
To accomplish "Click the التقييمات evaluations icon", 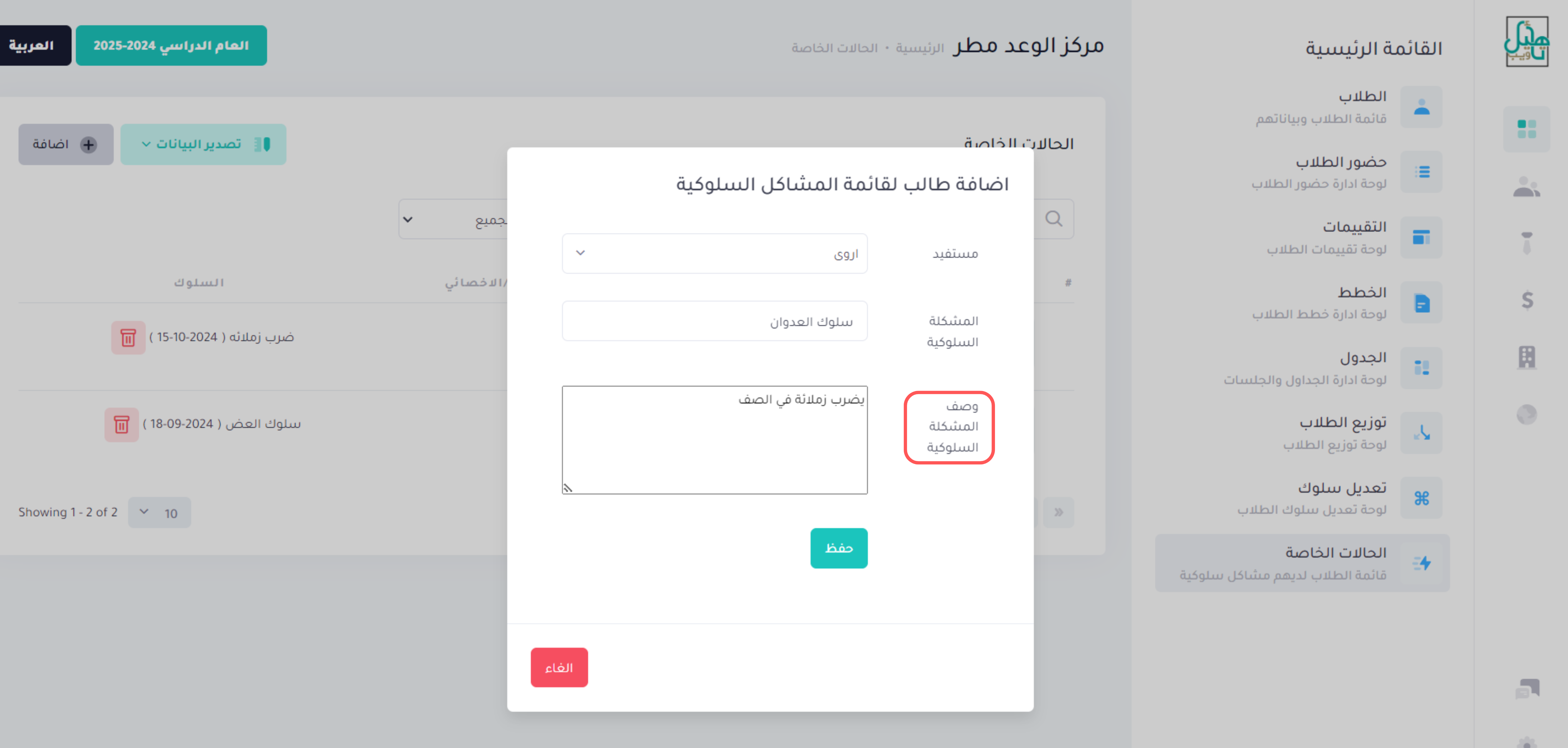I will pyautogui.click(x=1421, y=237).
